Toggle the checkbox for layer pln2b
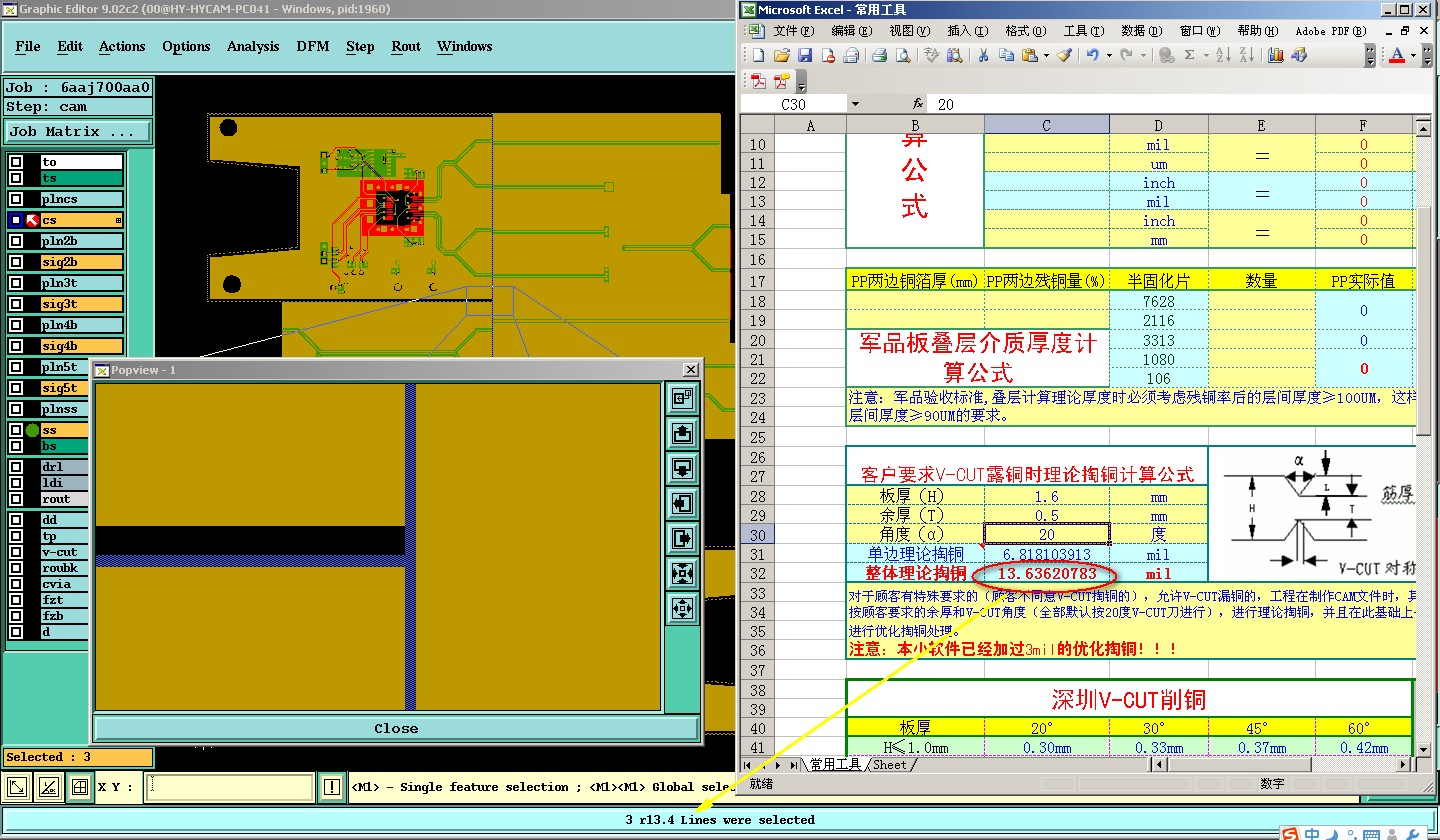 16,241
